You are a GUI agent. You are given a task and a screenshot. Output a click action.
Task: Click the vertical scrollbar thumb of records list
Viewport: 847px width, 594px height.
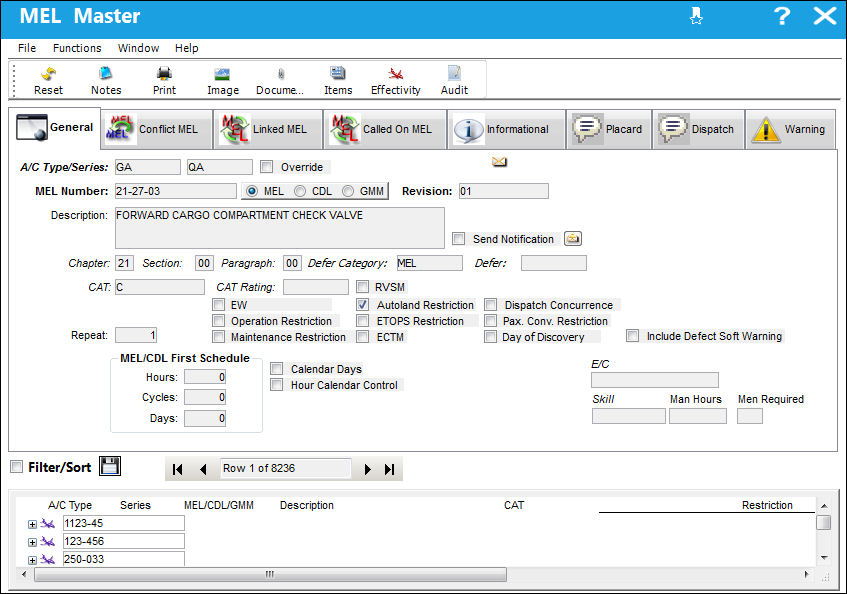[824, 523]
